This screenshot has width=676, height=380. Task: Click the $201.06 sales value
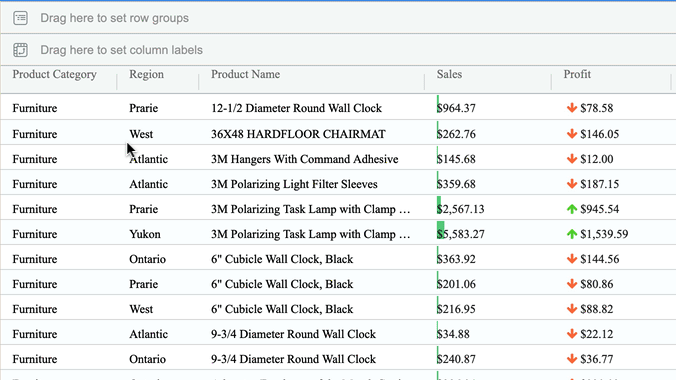click(456, 284)
